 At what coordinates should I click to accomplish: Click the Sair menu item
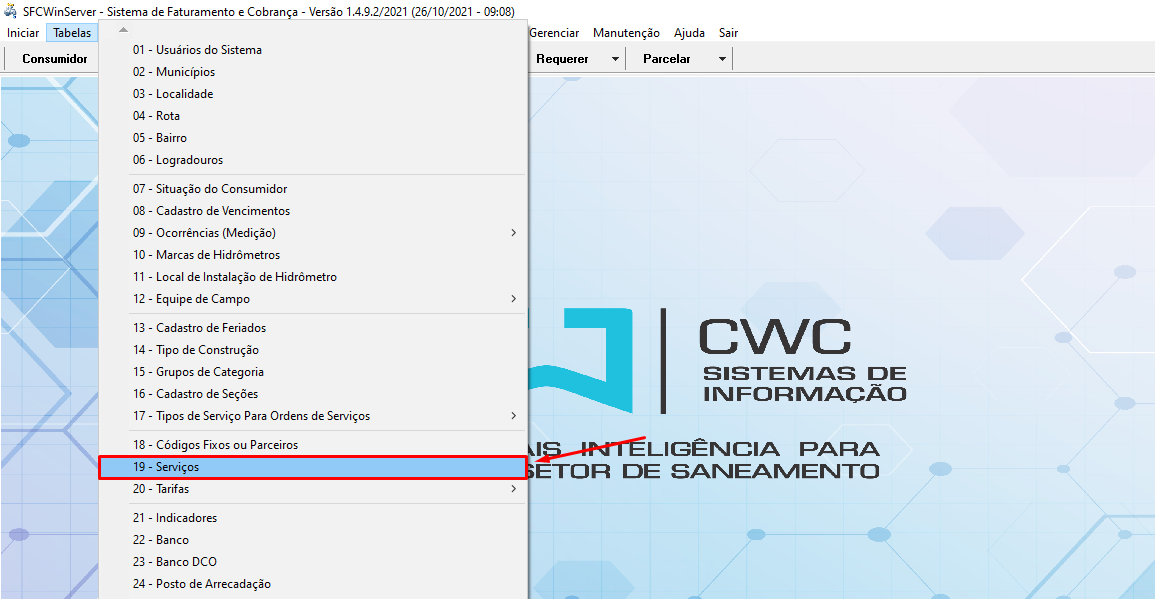pyautogui.click(x=728, y=33)
